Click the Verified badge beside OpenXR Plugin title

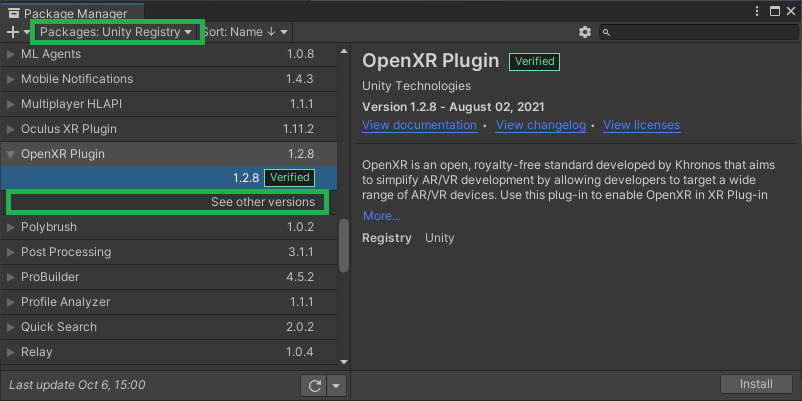534,61
